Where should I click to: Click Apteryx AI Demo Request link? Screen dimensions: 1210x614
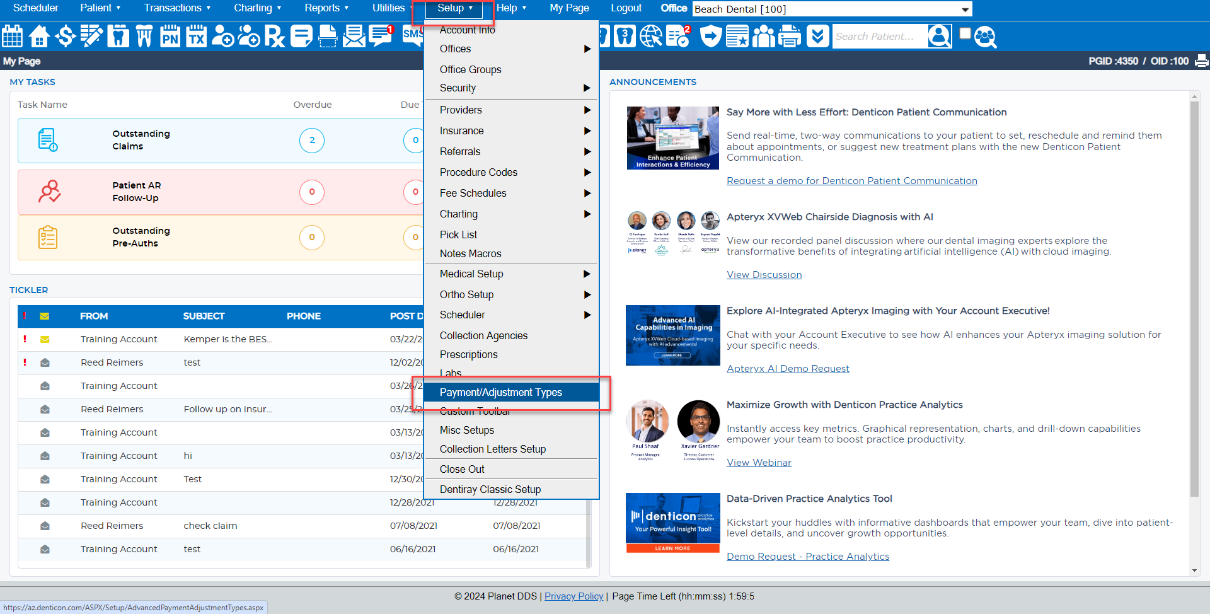788,368
